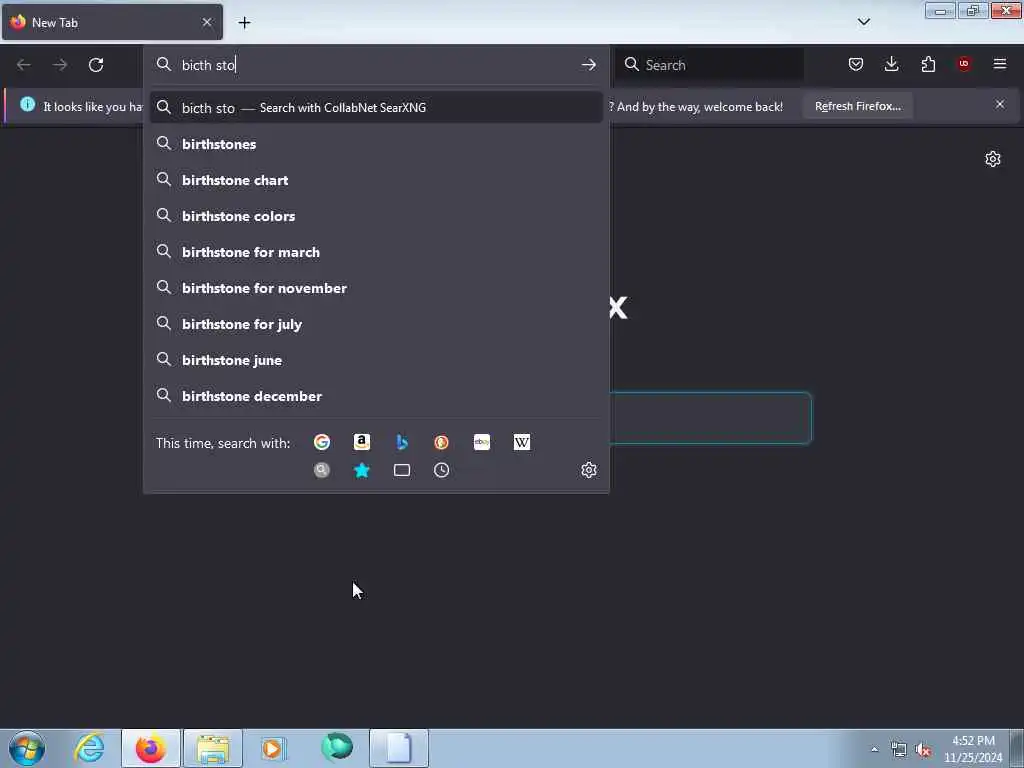The height and width of the screenshot is (768, 1024).
Task: Search history with the clock icon
Action: [x=441, y=470]
